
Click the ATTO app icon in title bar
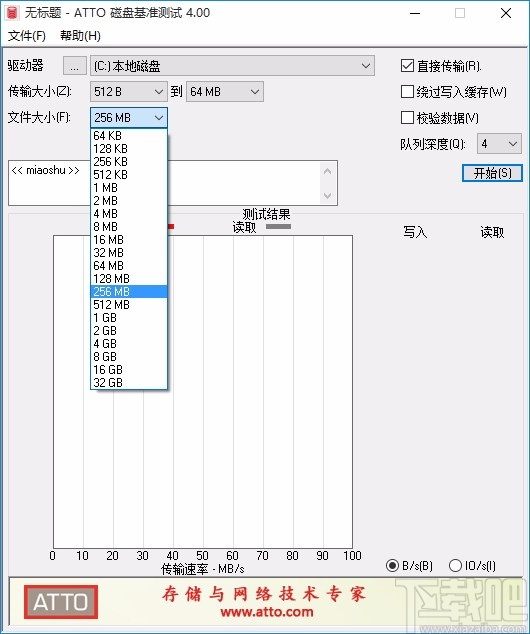click(x=13, y=13)
